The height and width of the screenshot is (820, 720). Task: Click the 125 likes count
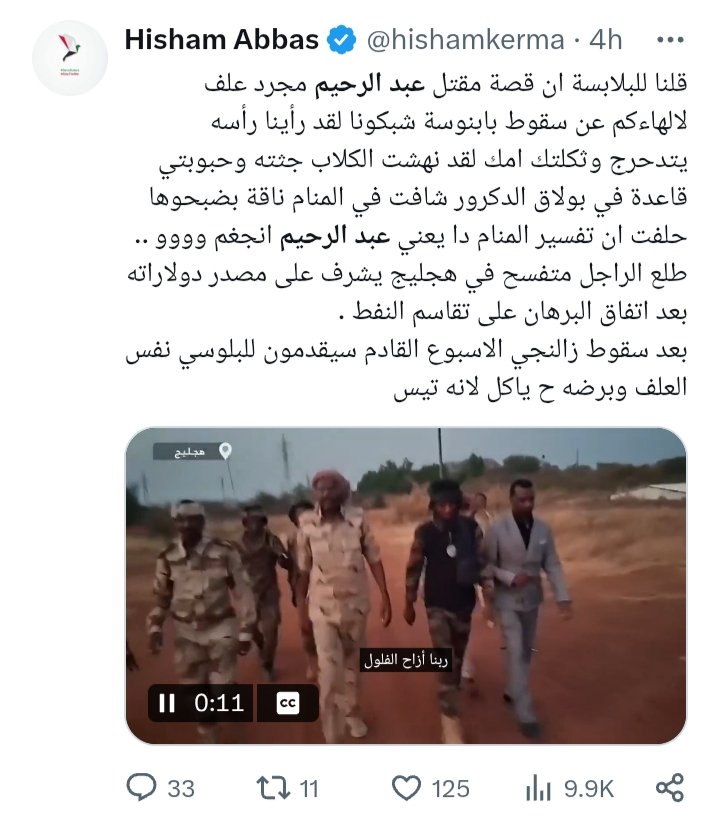click(451, 789)
